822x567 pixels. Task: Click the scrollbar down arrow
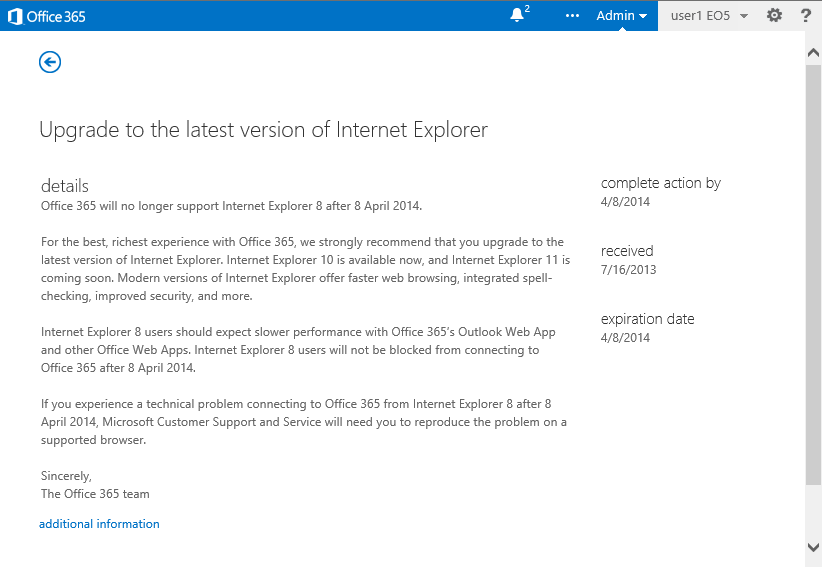coord(813,547)
